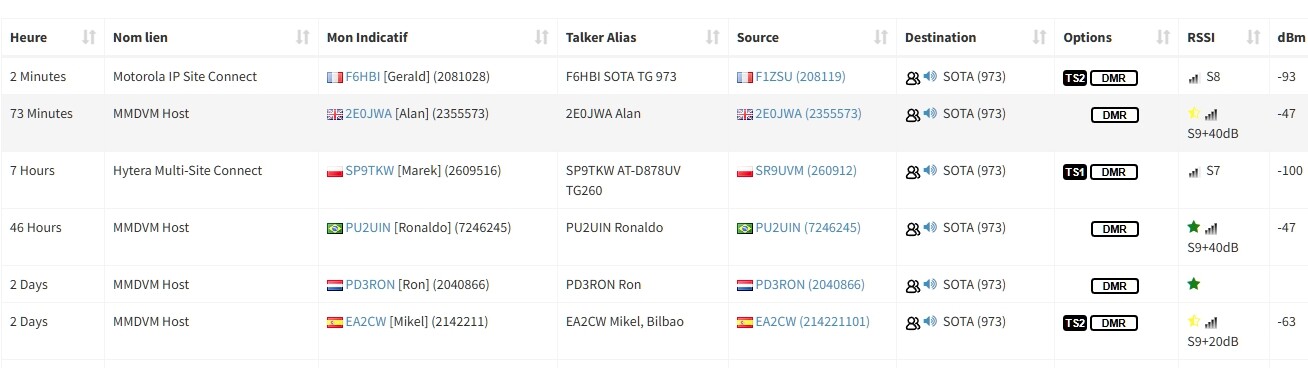Click the green star in the PD3RON row
This screenshot has width=1308, height=368.
(x=1193, y=285)
